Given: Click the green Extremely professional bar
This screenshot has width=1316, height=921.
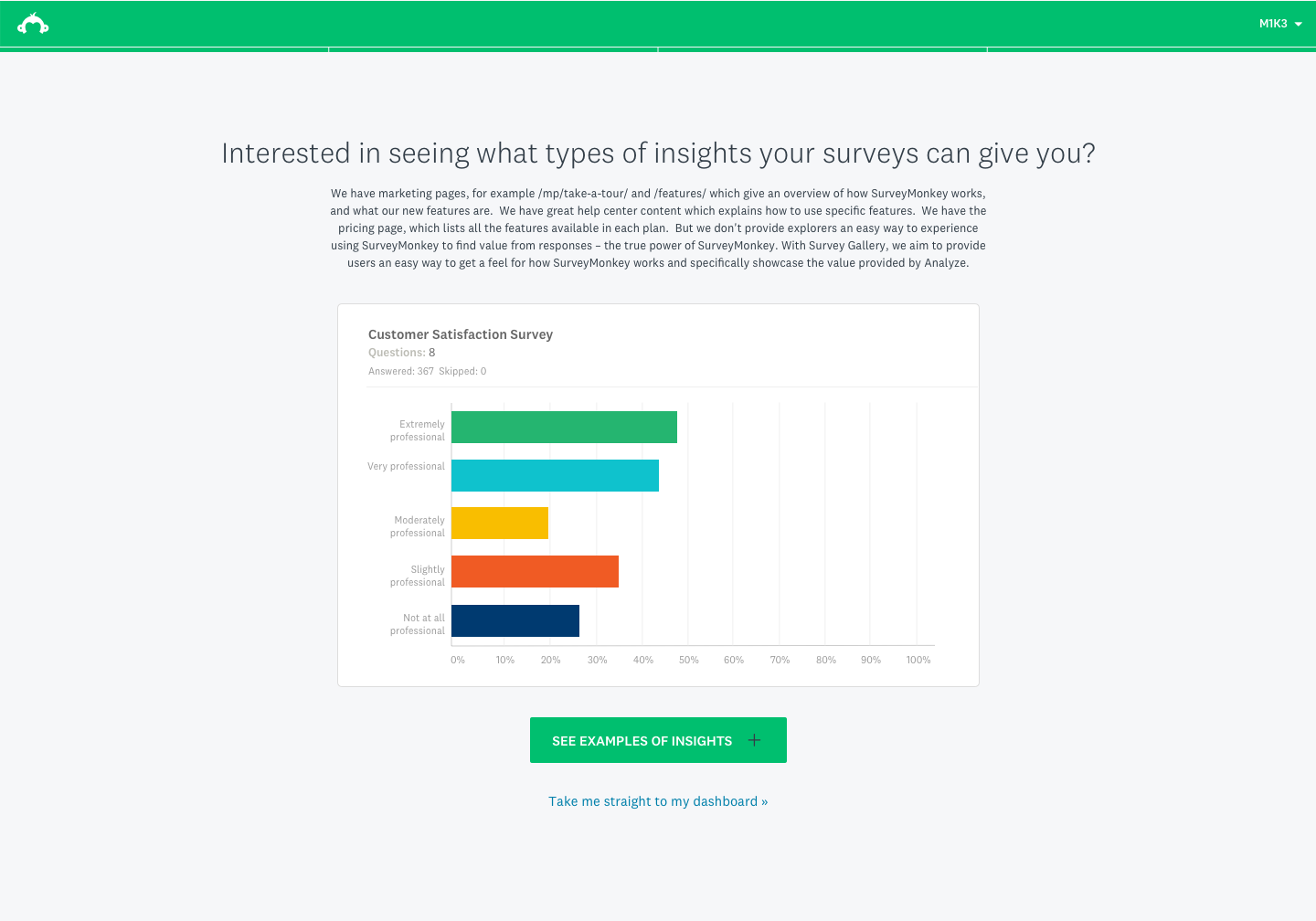Looking at the screenshot, I should pyautogui.click(x=564, y=427).
